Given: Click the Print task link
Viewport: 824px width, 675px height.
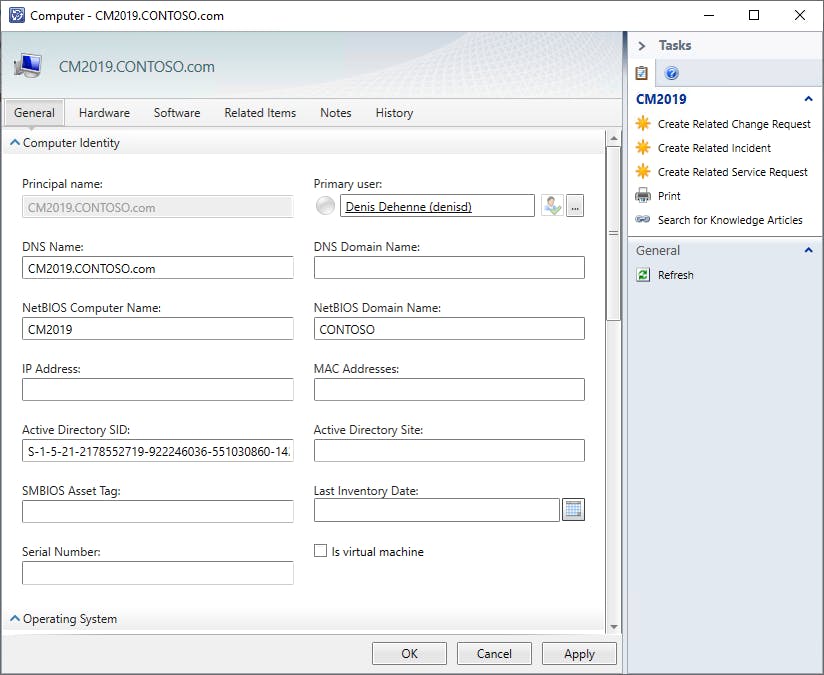Looking at the screenshot, I should (x=669, y=196).
